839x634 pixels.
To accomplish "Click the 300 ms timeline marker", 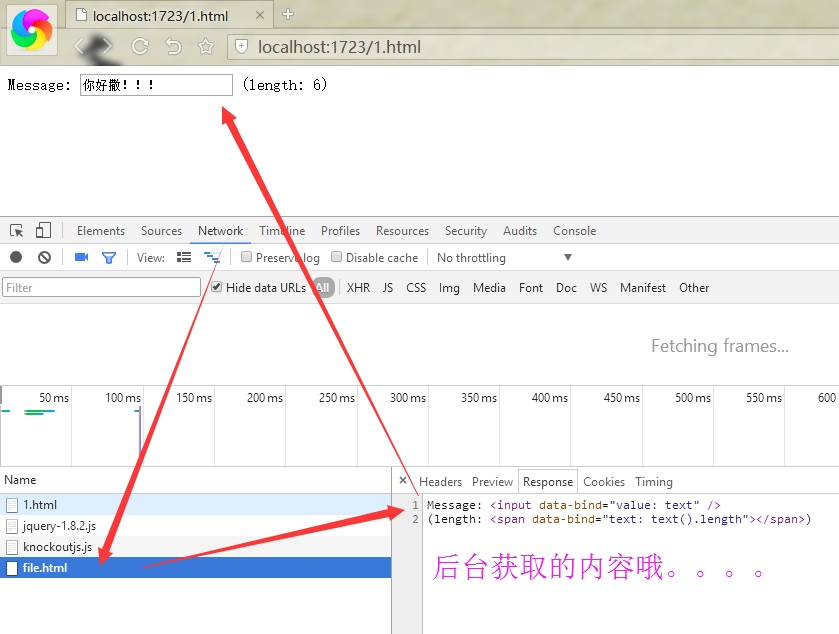I will [x=408, y=398].
